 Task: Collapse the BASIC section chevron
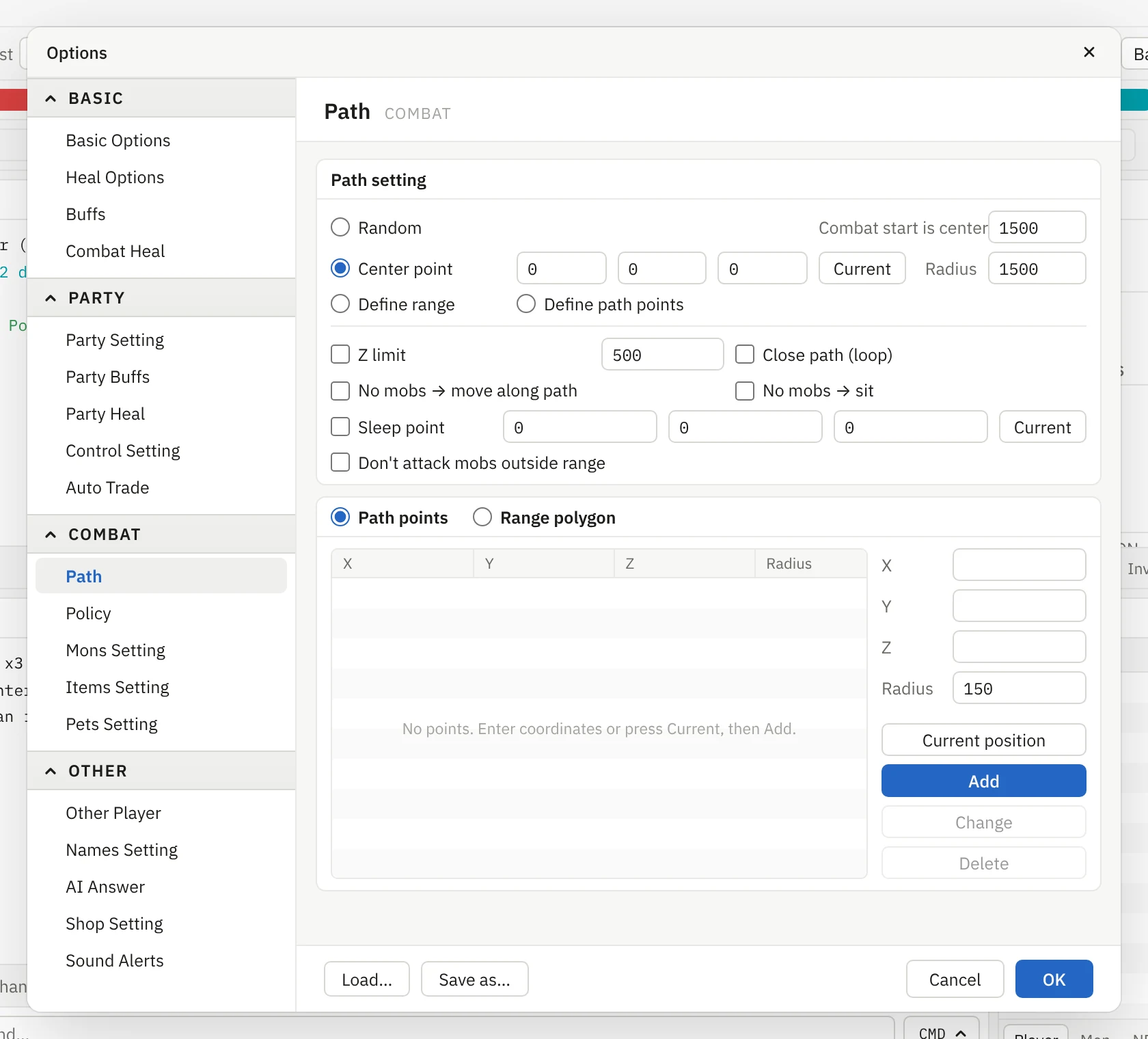point(51,98)
